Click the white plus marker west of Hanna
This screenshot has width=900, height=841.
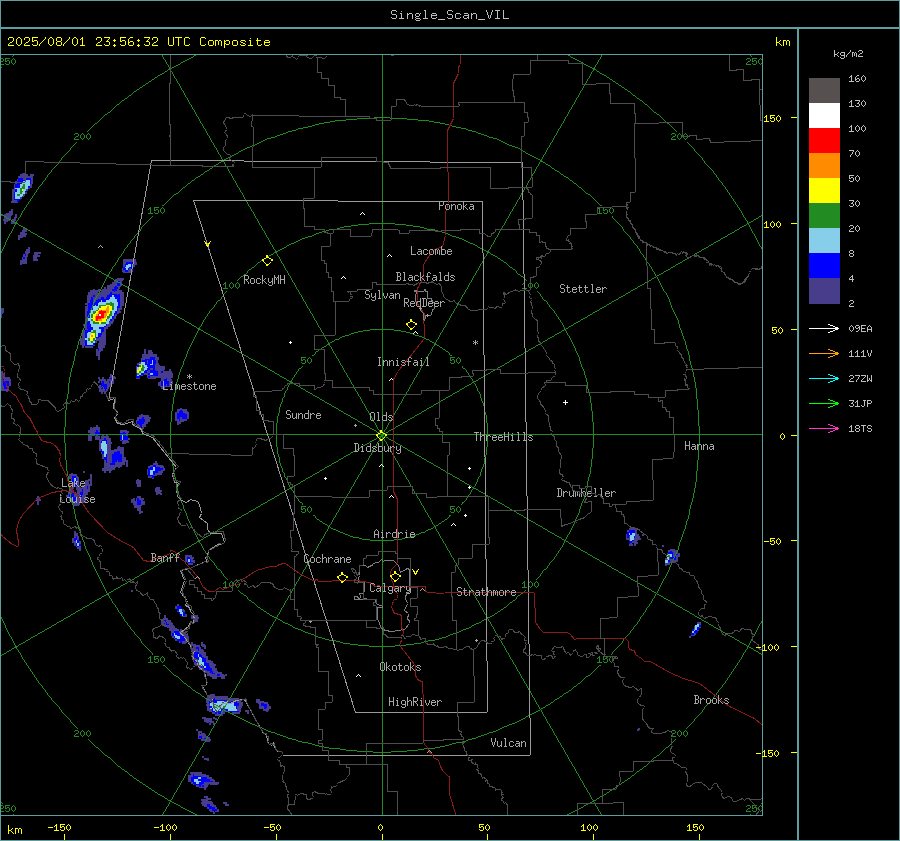pyautogui.click(x=565, y=402)
